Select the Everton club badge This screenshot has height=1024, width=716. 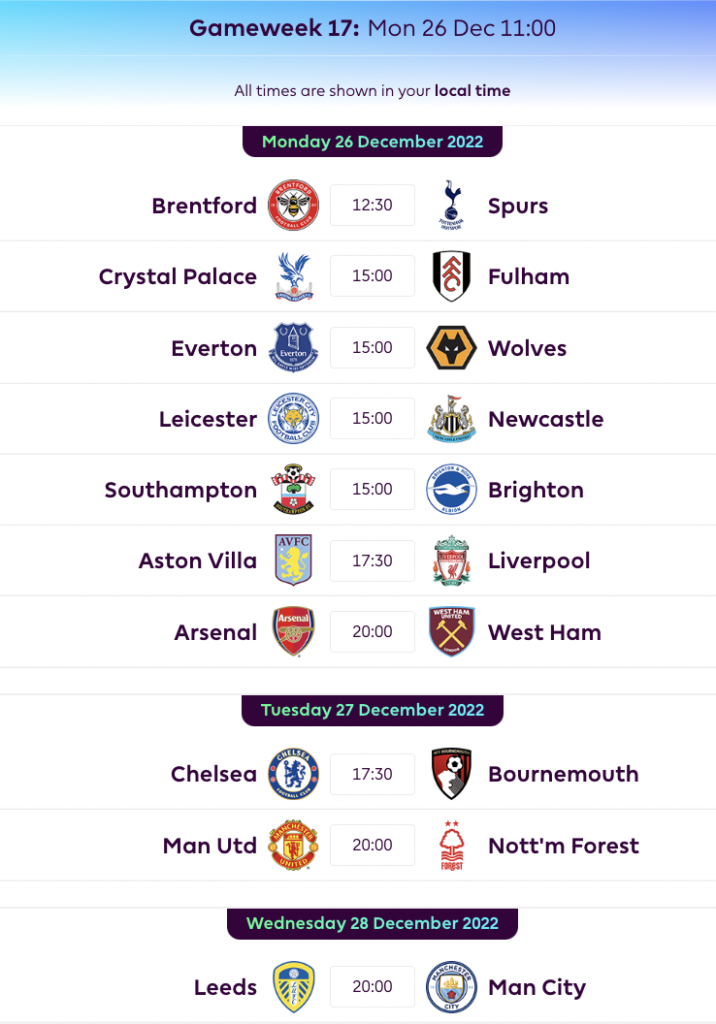(x=293, y=347)
